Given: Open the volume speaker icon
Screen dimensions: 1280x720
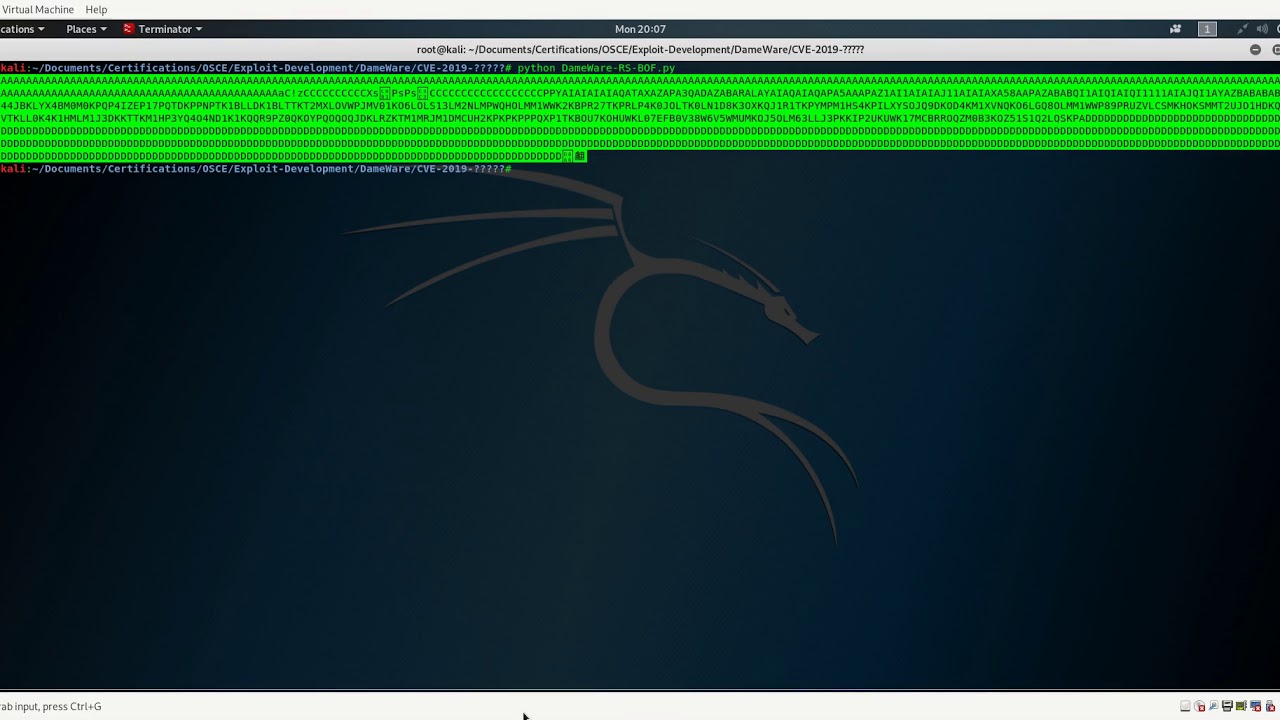Looking at the screenshot, I should point(1262,29).
